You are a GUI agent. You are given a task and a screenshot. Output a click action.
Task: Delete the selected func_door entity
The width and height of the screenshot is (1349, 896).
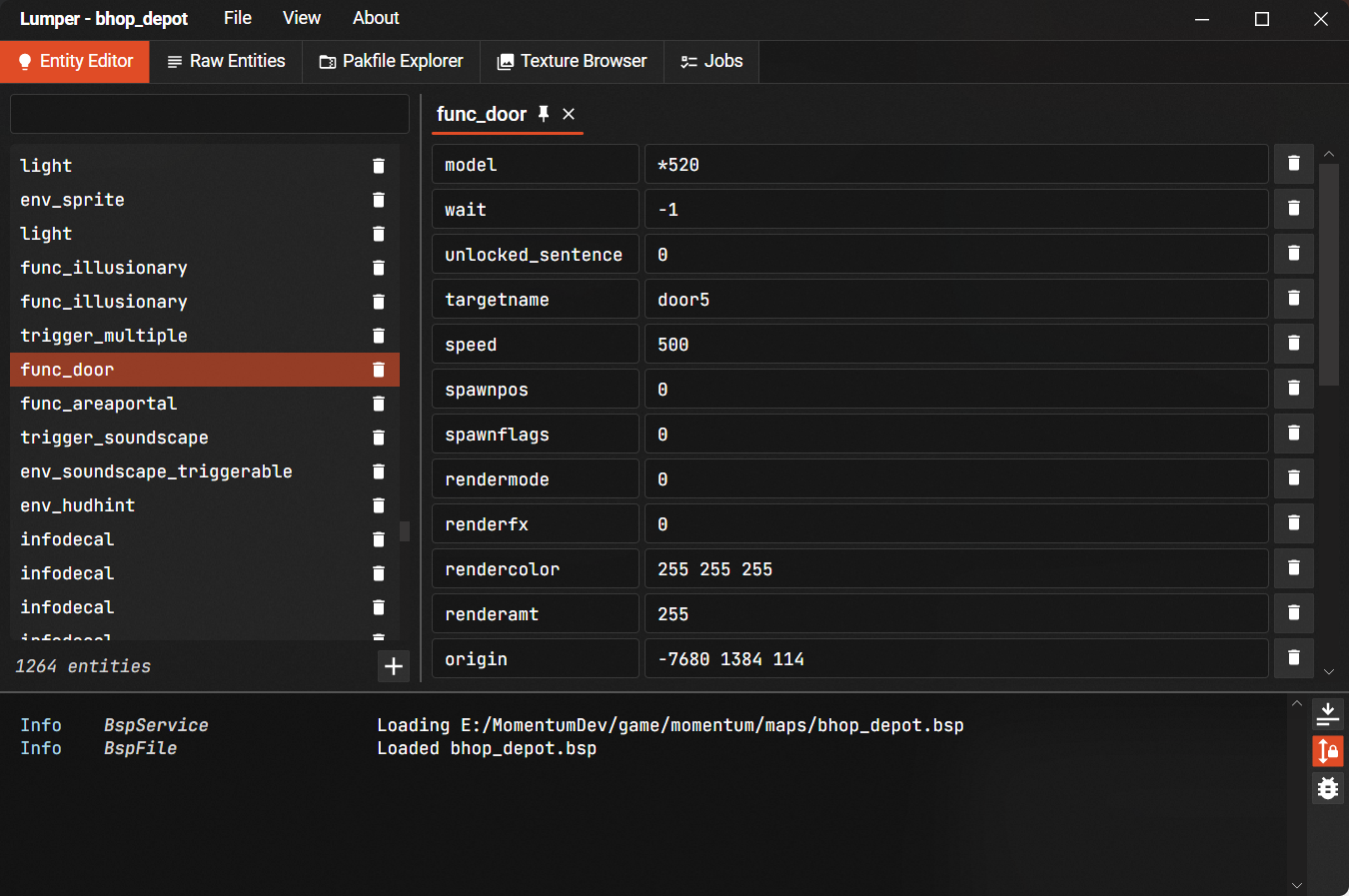coord(379,370)
